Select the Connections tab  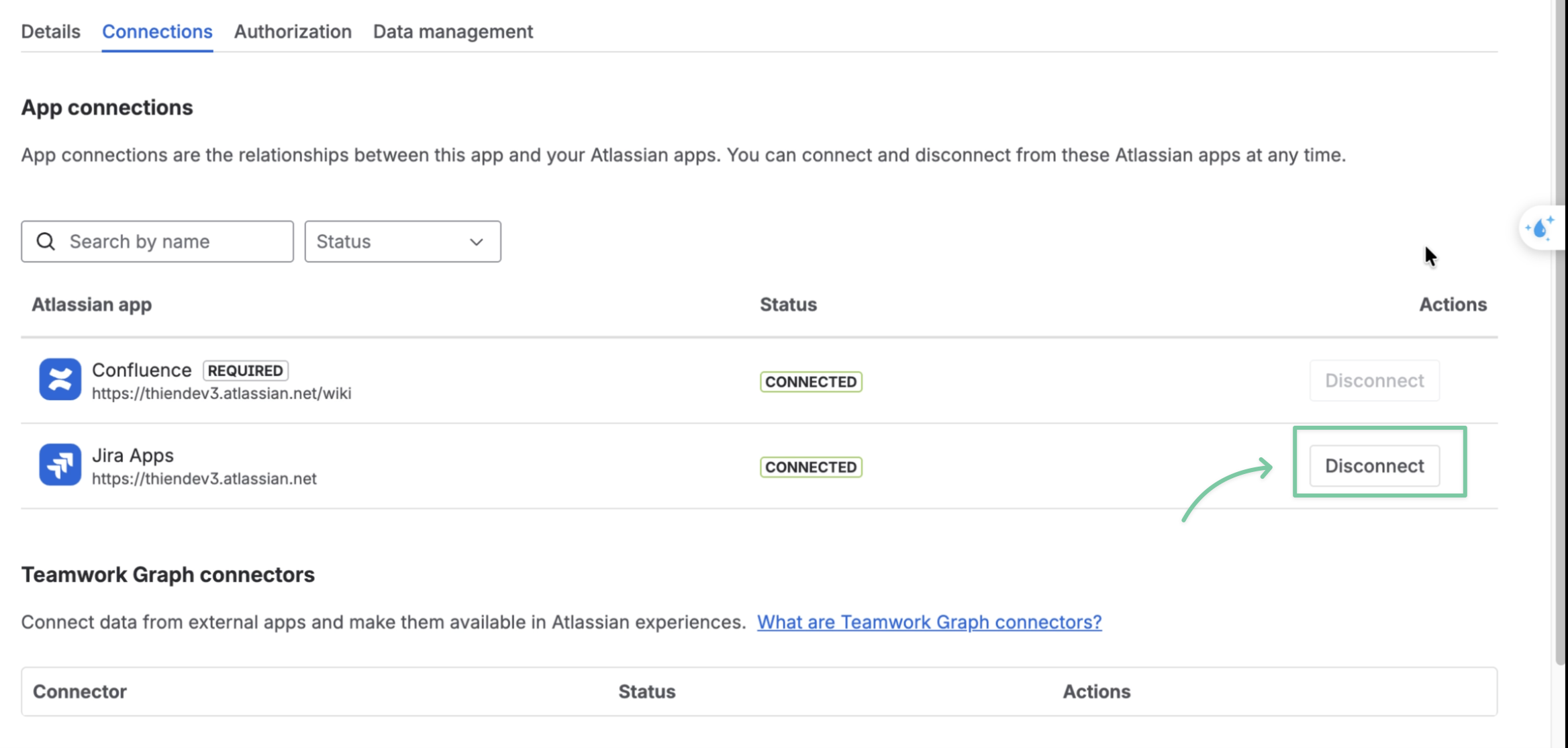(157, 32)
